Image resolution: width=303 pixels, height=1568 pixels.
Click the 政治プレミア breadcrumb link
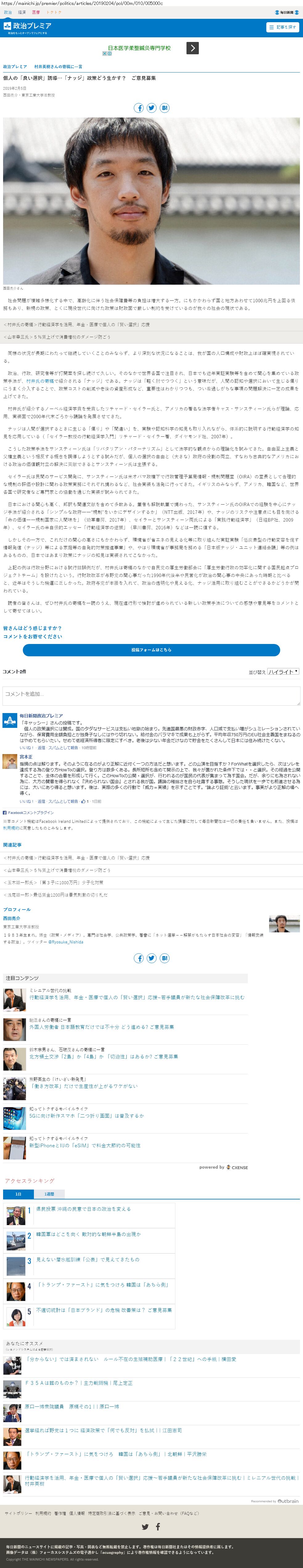point(15,66)
